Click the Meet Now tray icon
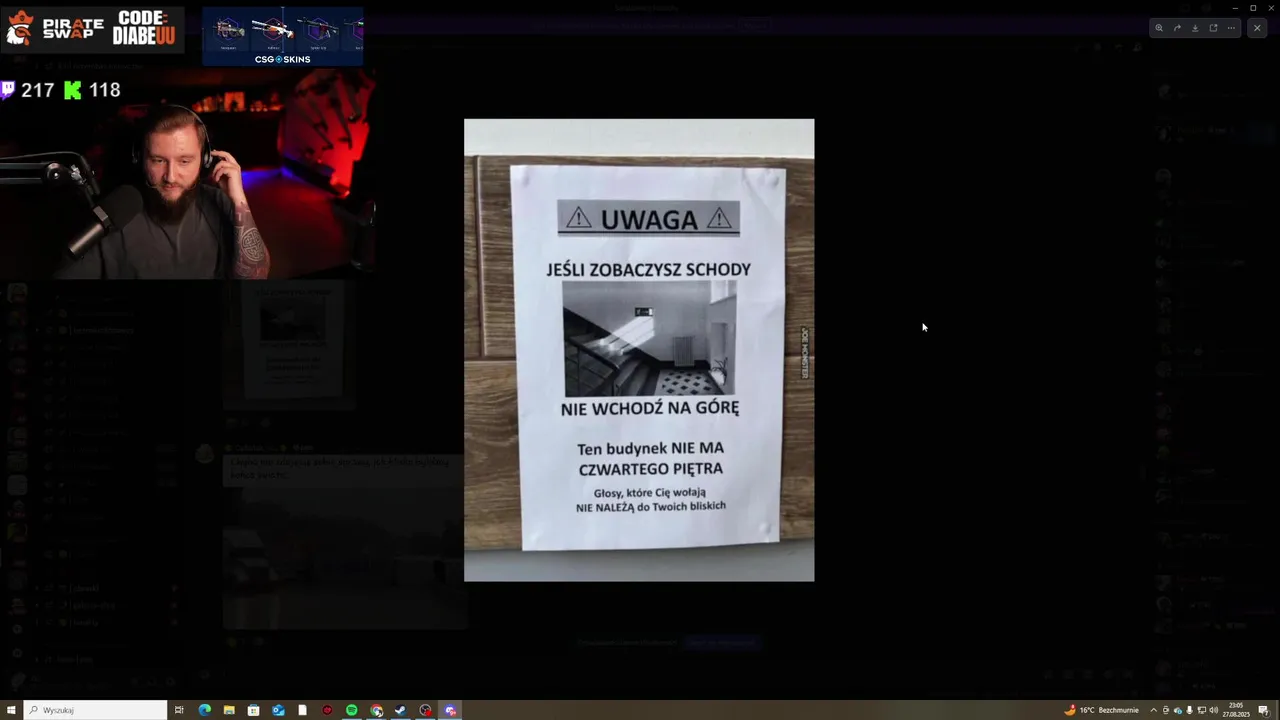 pyautogui.click(x=1165, y=710)
